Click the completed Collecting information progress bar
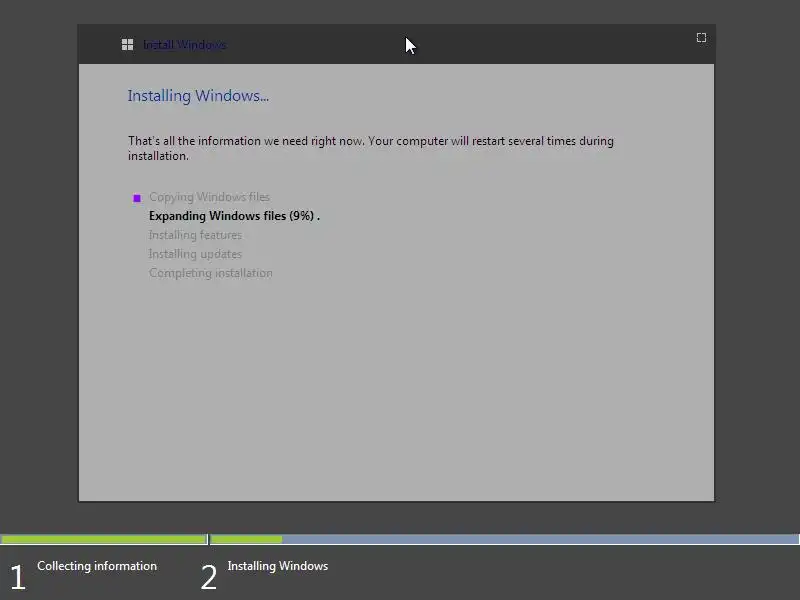The height and width of the screenshot is (600, 800). coord(104,539)
